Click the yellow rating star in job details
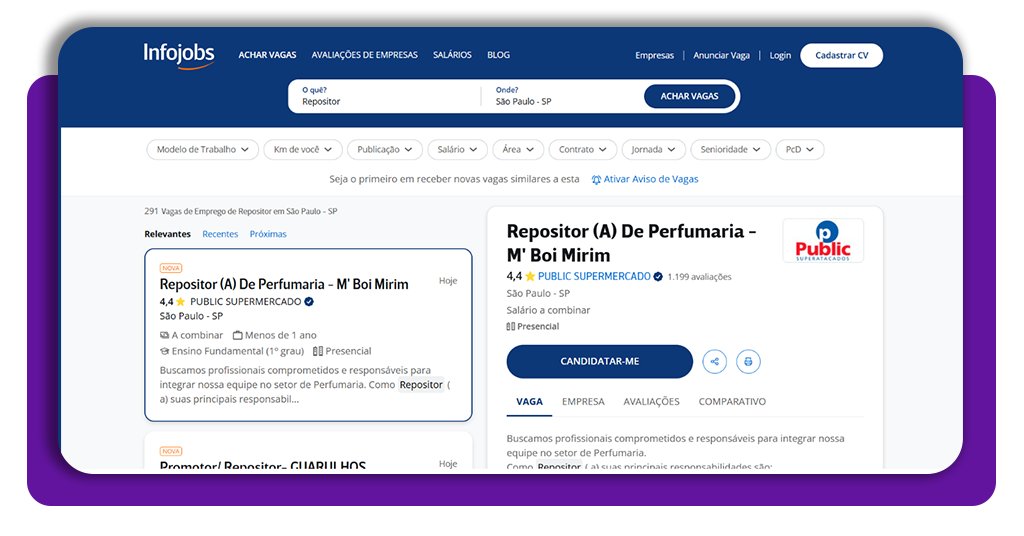The image size is (1024, 536). [530, 276]
